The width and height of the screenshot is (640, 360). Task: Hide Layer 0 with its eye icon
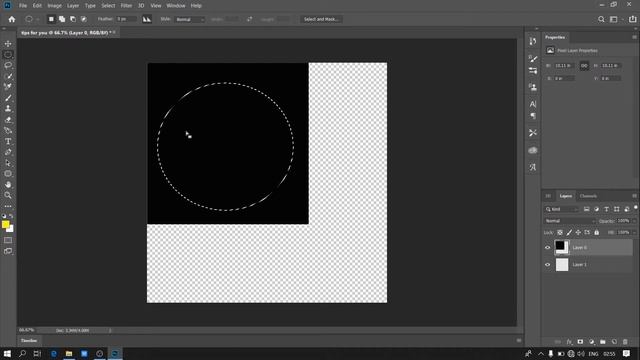(547, 247)
